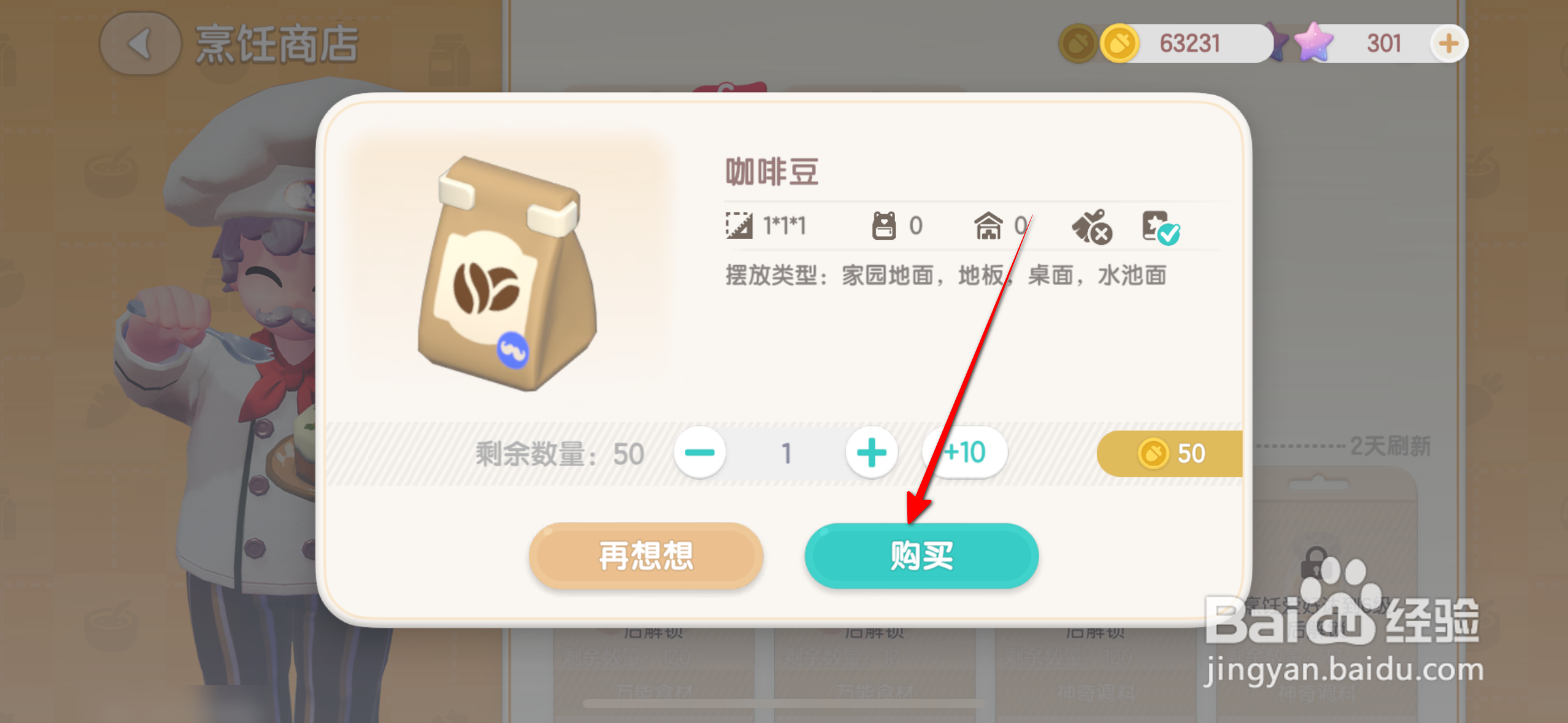Click the pink star currency icon

(1314, 42)
